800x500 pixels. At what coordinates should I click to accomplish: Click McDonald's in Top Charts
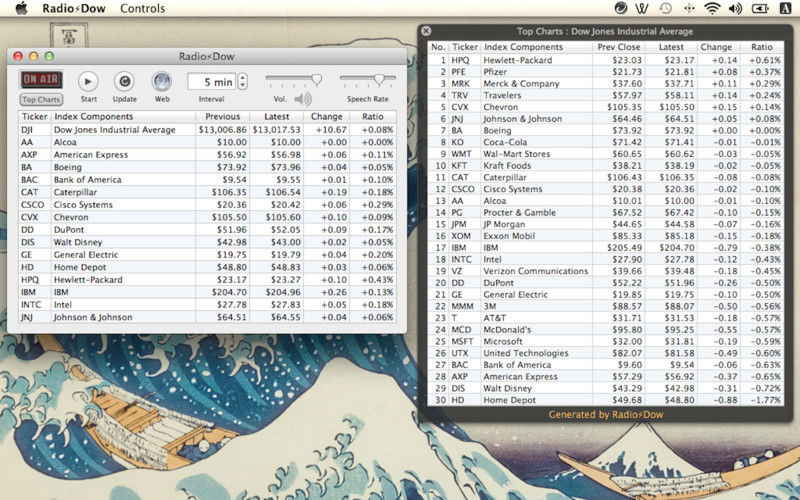point(507,330)
